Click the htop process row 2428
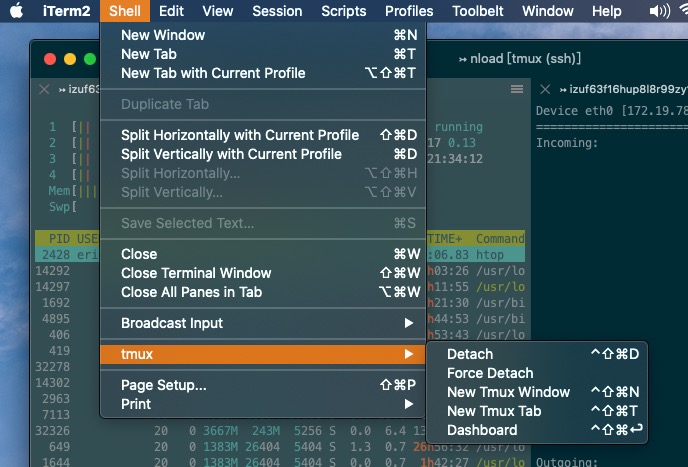Image resolution: width=688 pixels, height=467 pixels. (280, 255)
